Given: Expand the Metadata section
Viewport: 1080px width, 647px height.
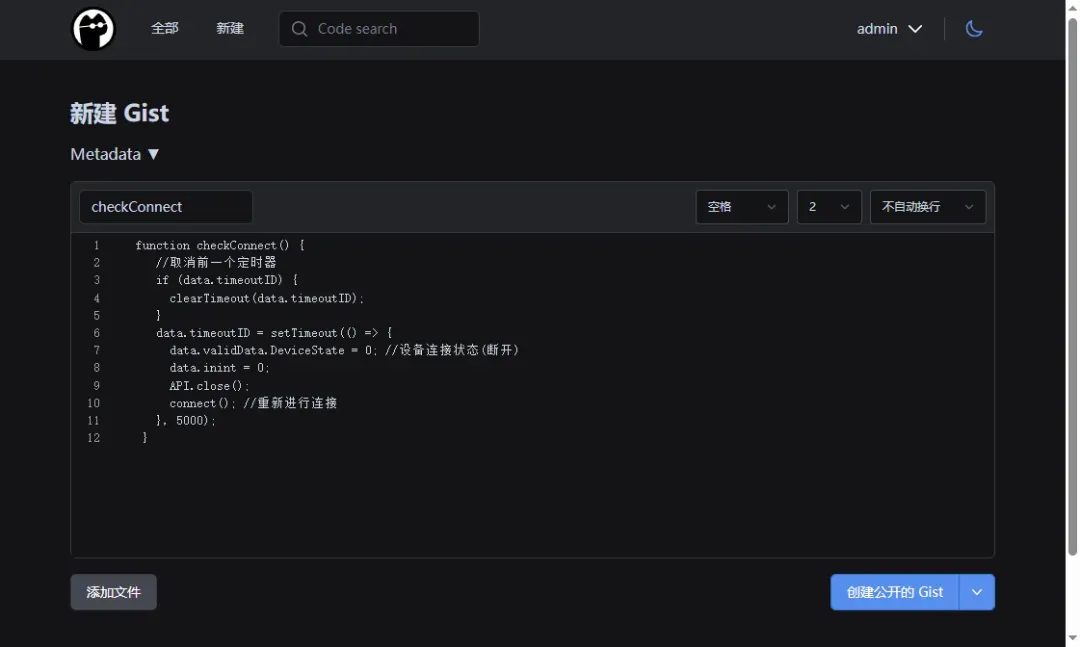Looking at the screenshot, I should point(115,154).
